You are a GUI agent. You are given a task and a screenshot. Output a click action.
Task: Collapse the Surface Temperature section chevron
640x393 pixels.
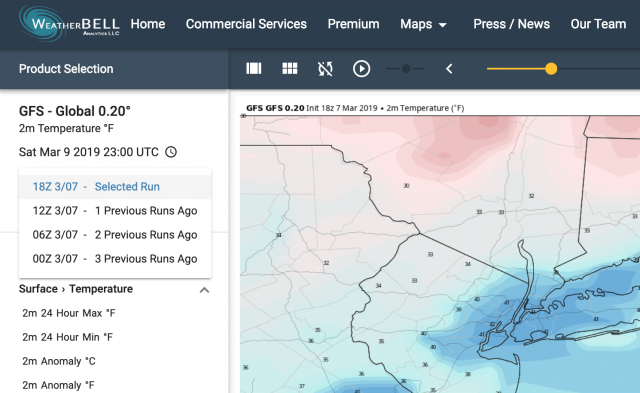coord(204,290)
